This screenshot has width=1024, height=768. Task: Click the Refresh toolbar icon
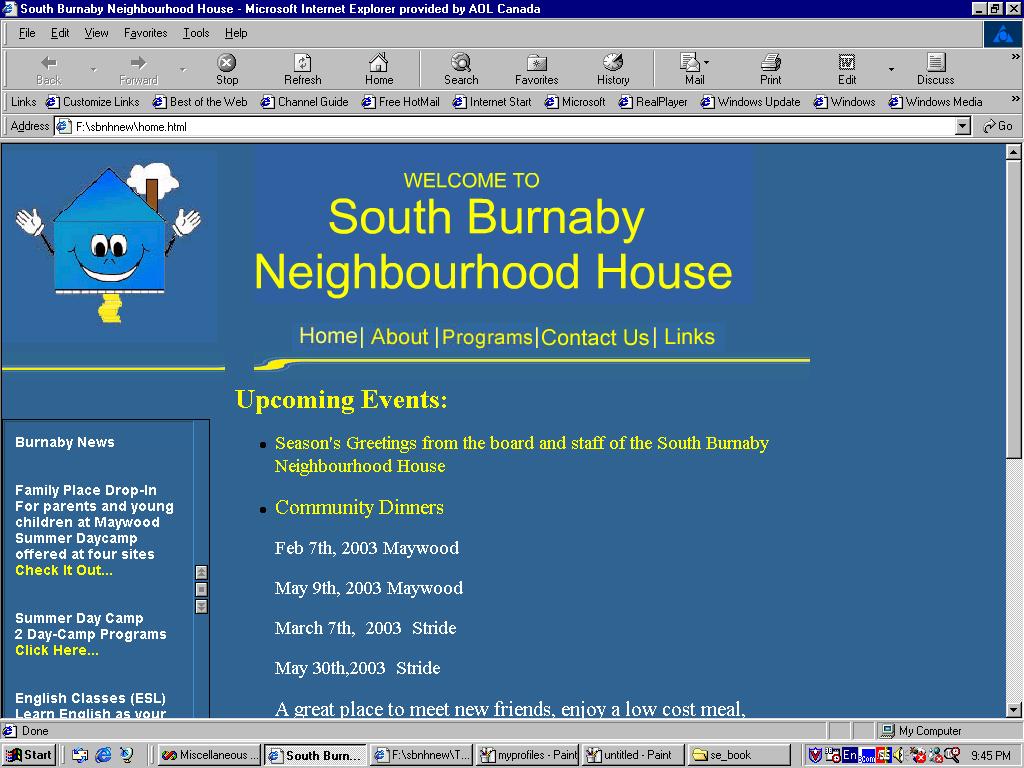click(x=302, y=69)
